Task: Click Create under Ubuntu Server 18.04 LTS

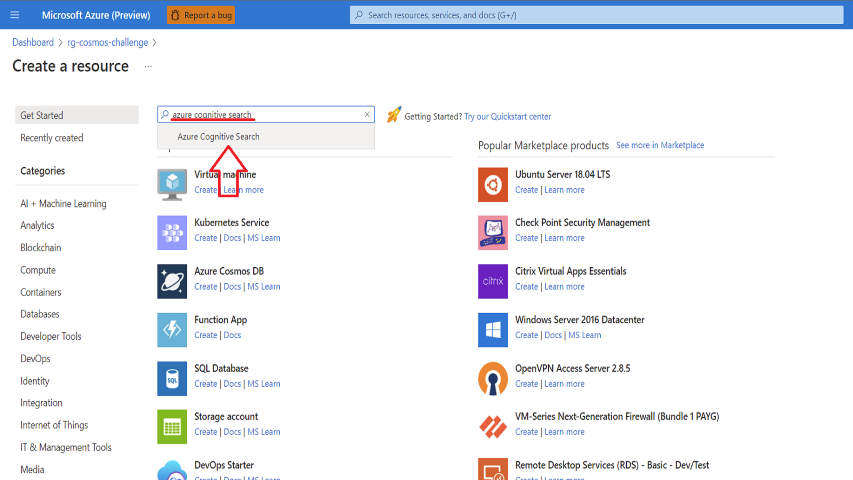Action: click(527, 190)
